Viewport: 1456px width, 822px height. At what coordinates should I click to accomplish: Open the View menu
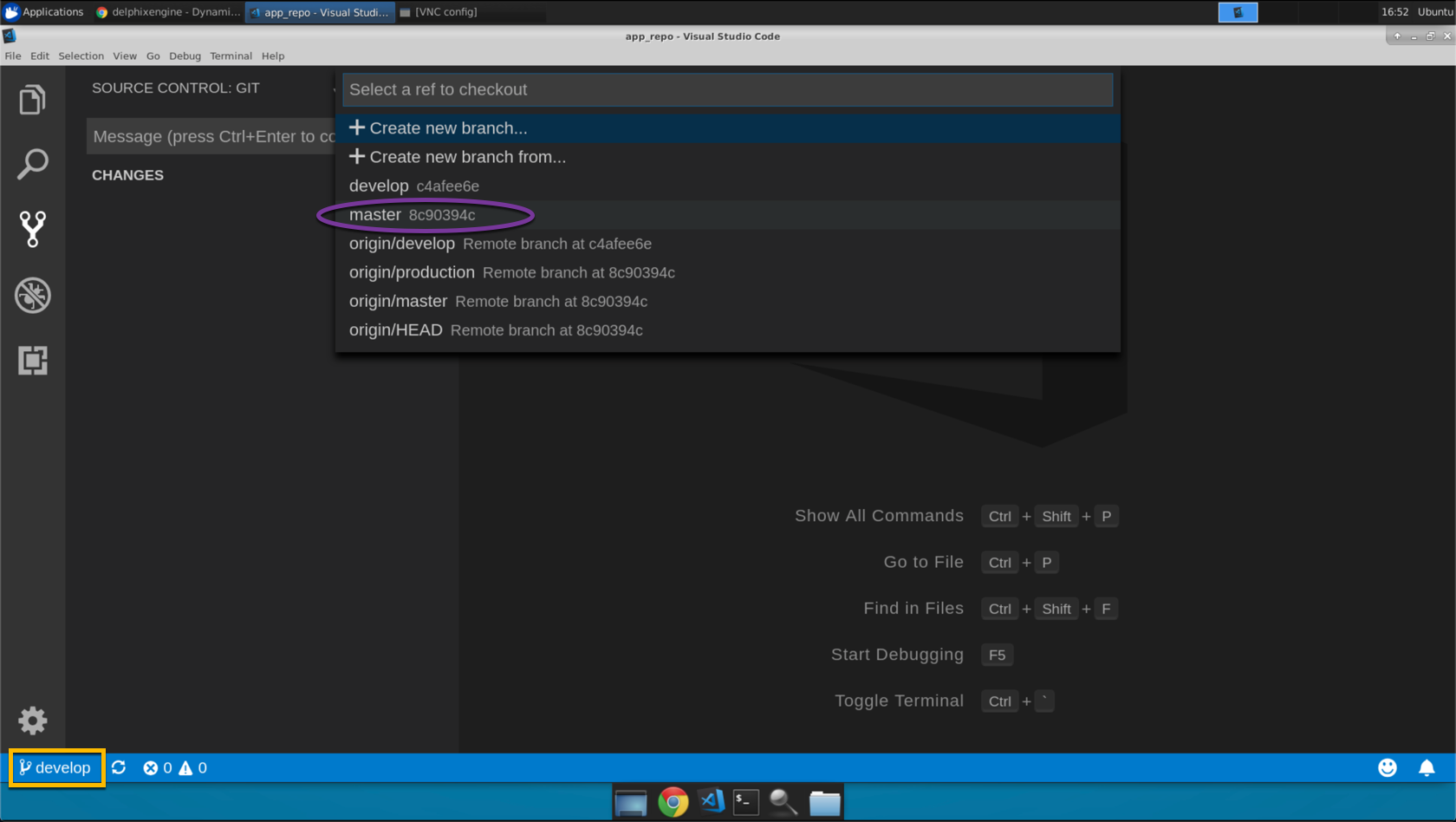coord(125,55)
